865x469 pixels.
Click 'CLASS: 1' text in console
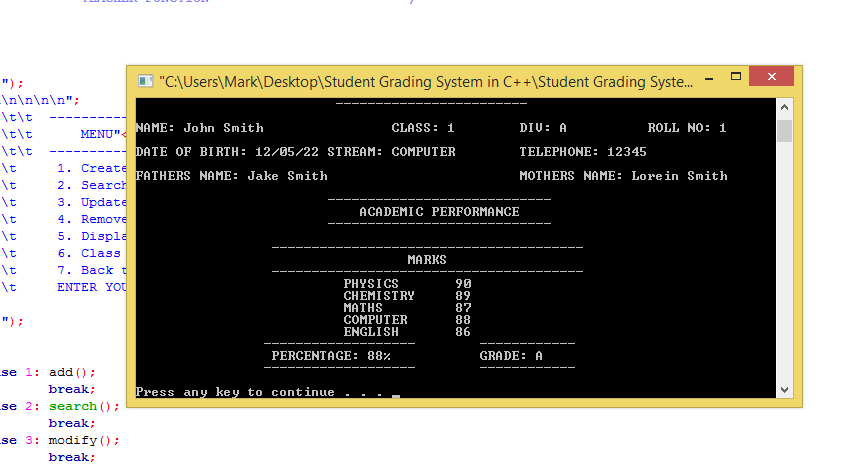click(423, 128)
